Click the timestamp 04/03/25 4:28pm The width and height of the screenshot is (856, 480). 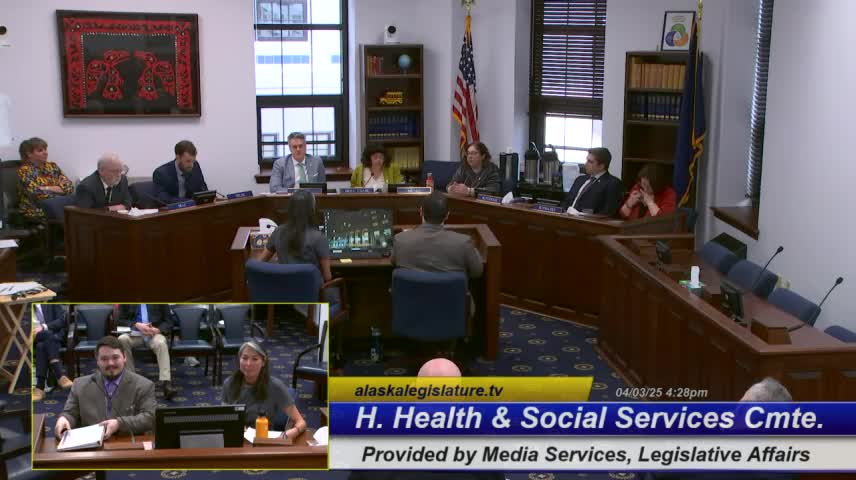(661, 393)
